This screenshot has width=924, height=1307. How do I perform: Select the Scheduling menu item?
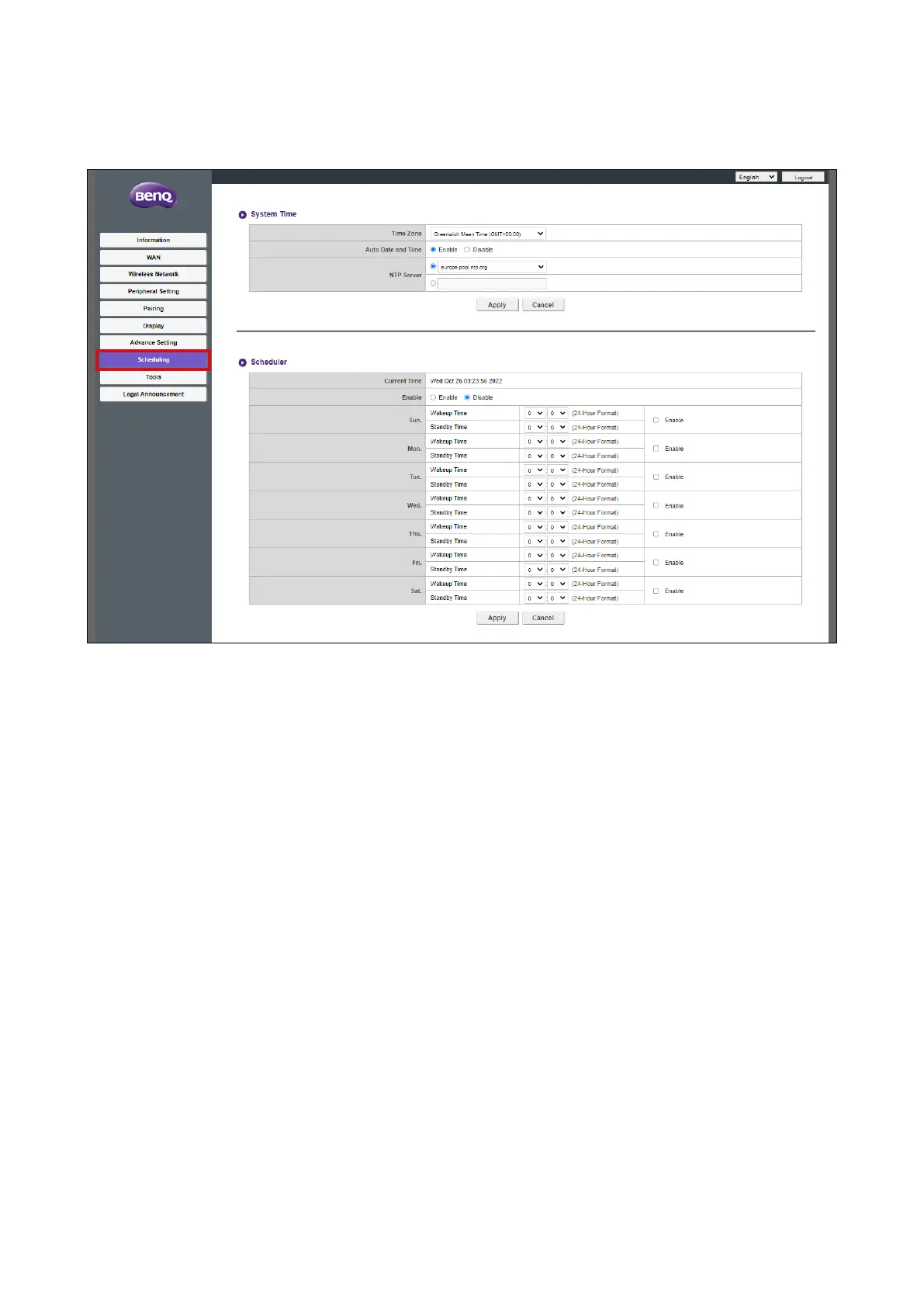point(154,359)
